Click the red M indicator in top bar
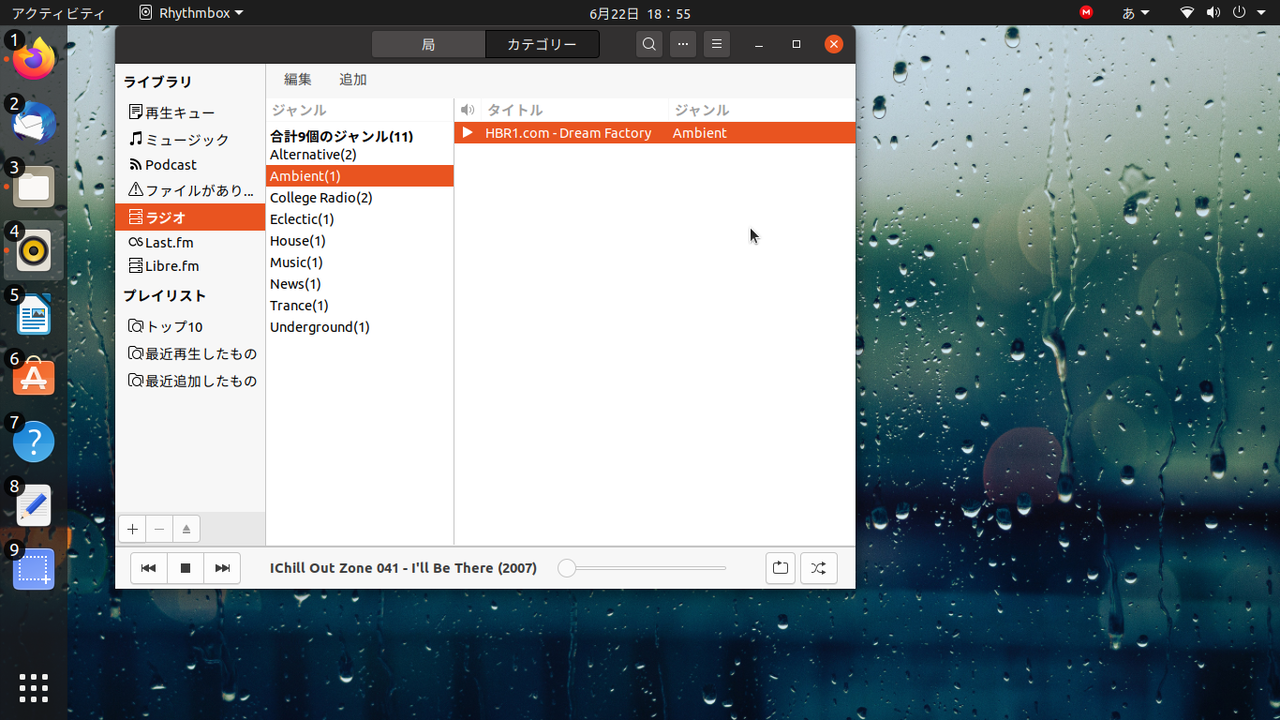This screenshot has width=1280, height=720. (x=1086, y=13)
